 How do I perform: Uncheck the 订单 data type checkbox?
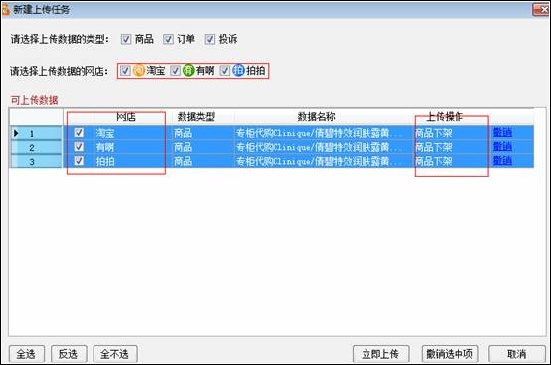click(168, 39)
